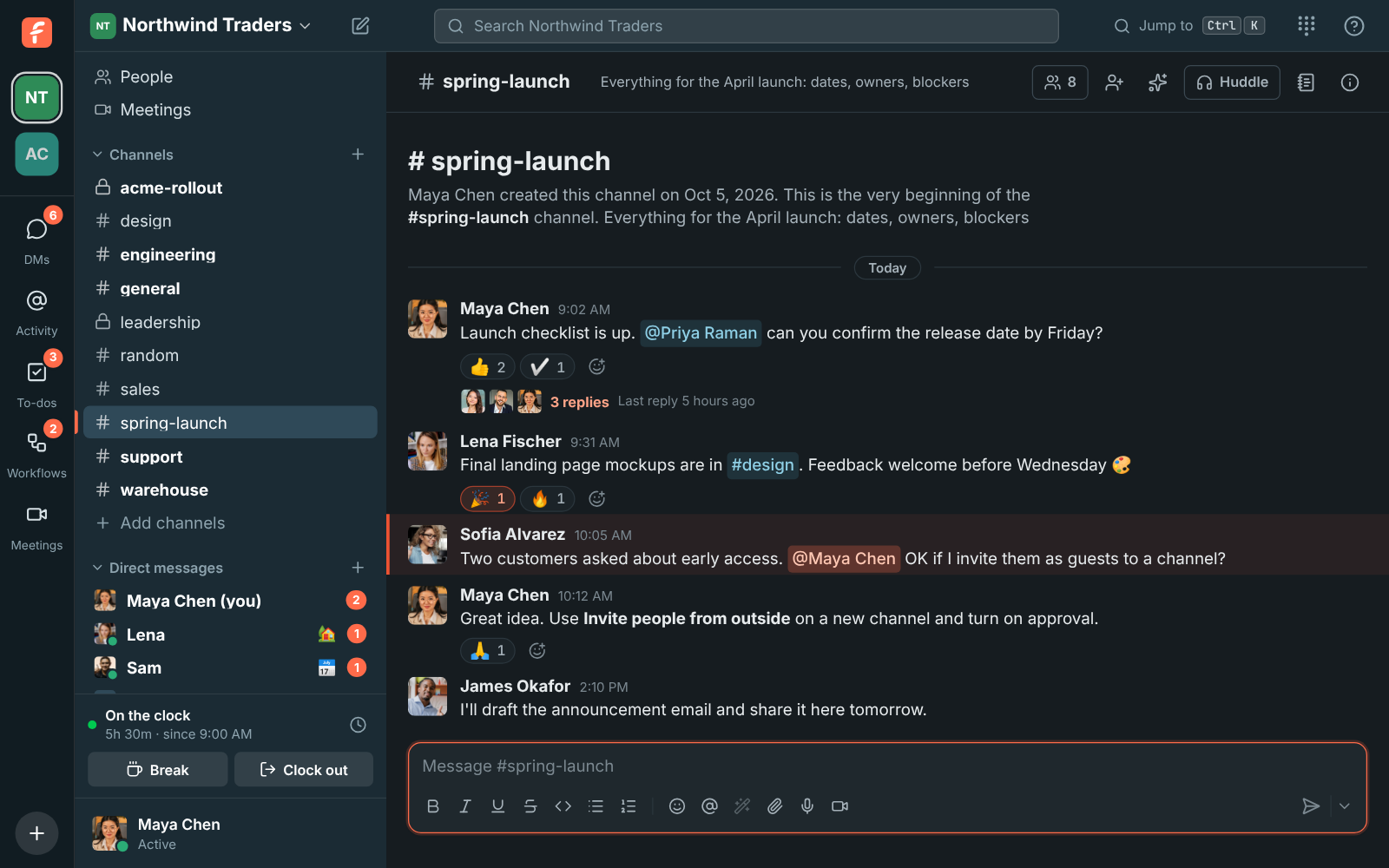
Task: Open the leadership private channel
Action: (x=230, y=322)
